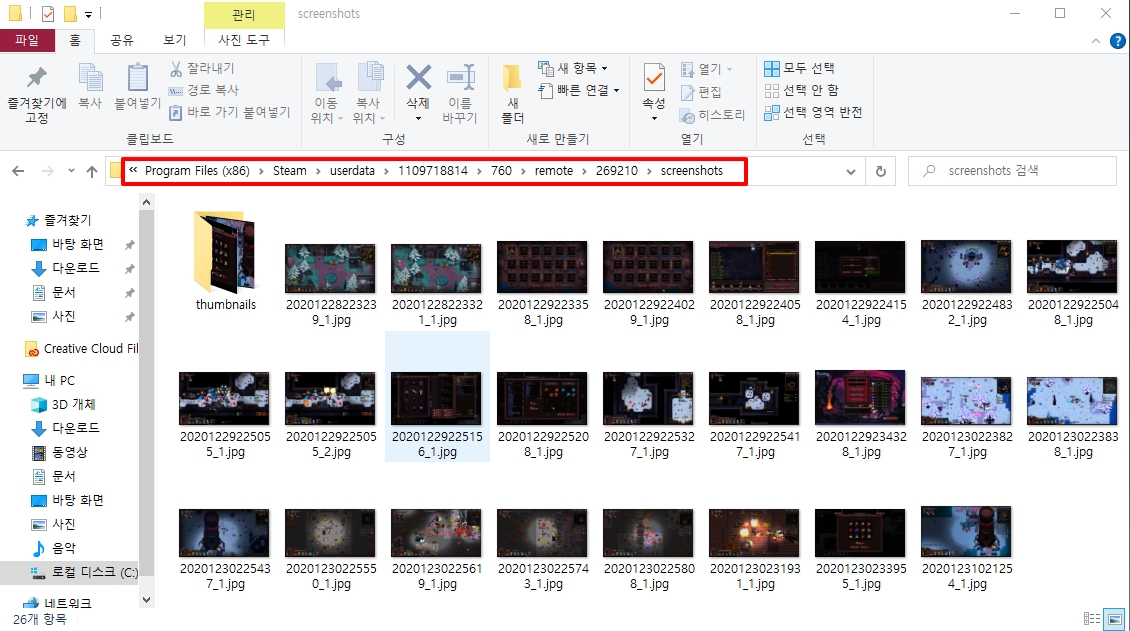Select image 20201231021254_1.jpg
The width and height of the screenshot is (1130, 631).
point(966,547)
